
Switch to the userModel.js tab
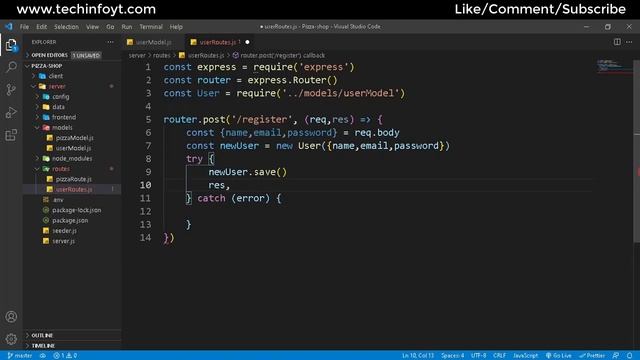coord(153,42)
